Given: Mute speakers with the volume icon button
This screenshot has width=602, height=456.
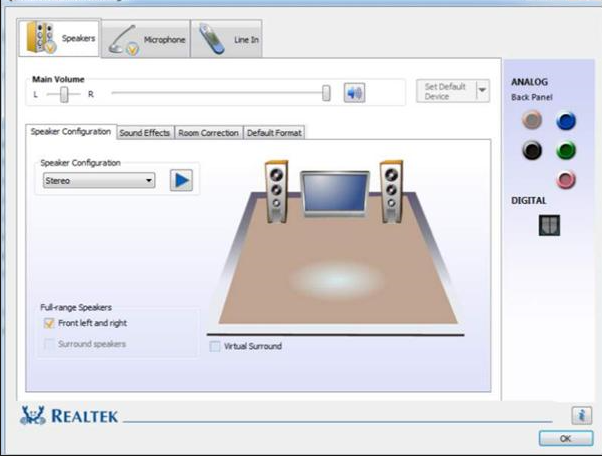Looking at the screenshot, I should tap(354, 93).
